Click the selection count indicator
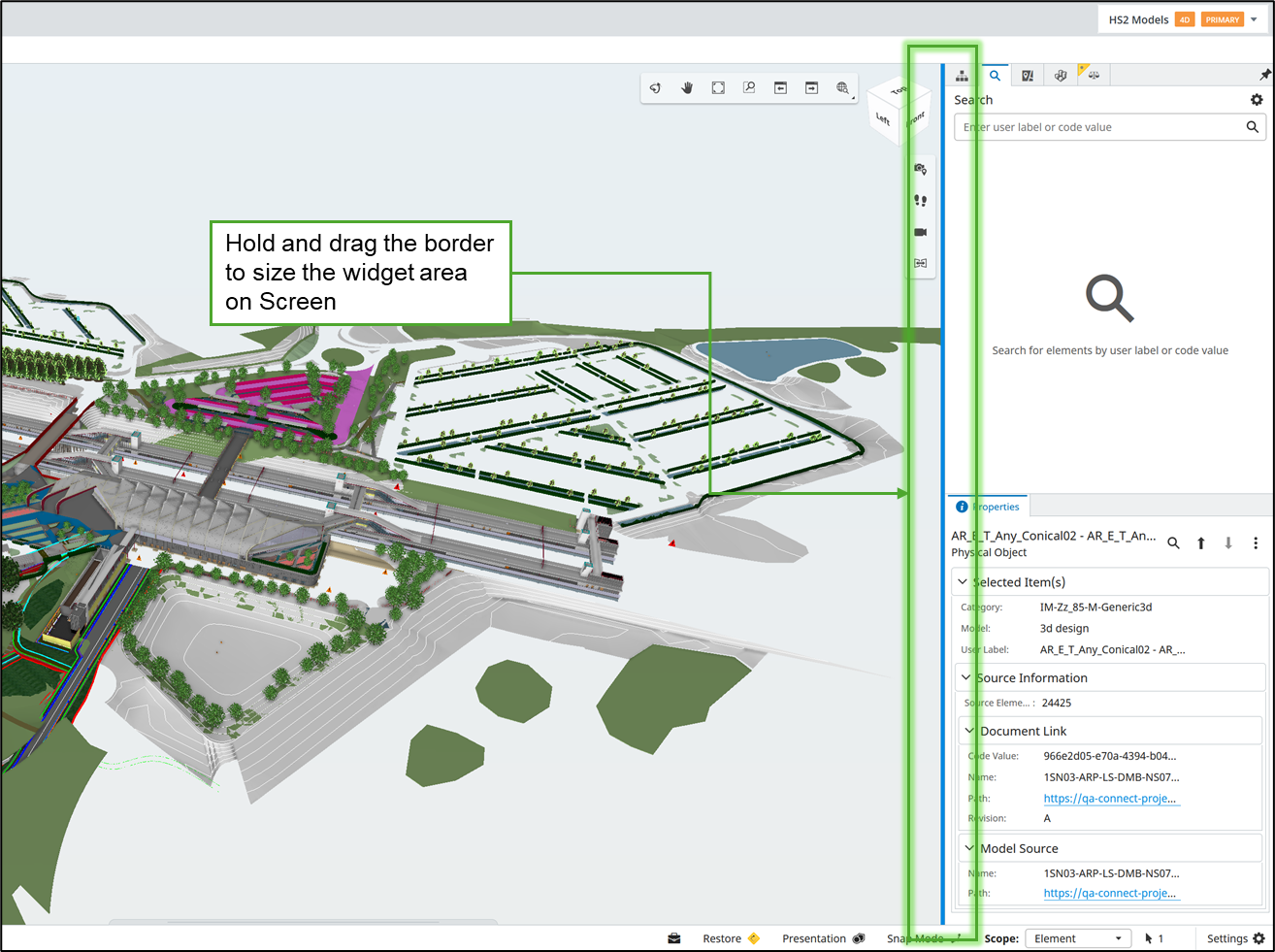This screenshot has height=952, width=1275. pos(1155,938)
